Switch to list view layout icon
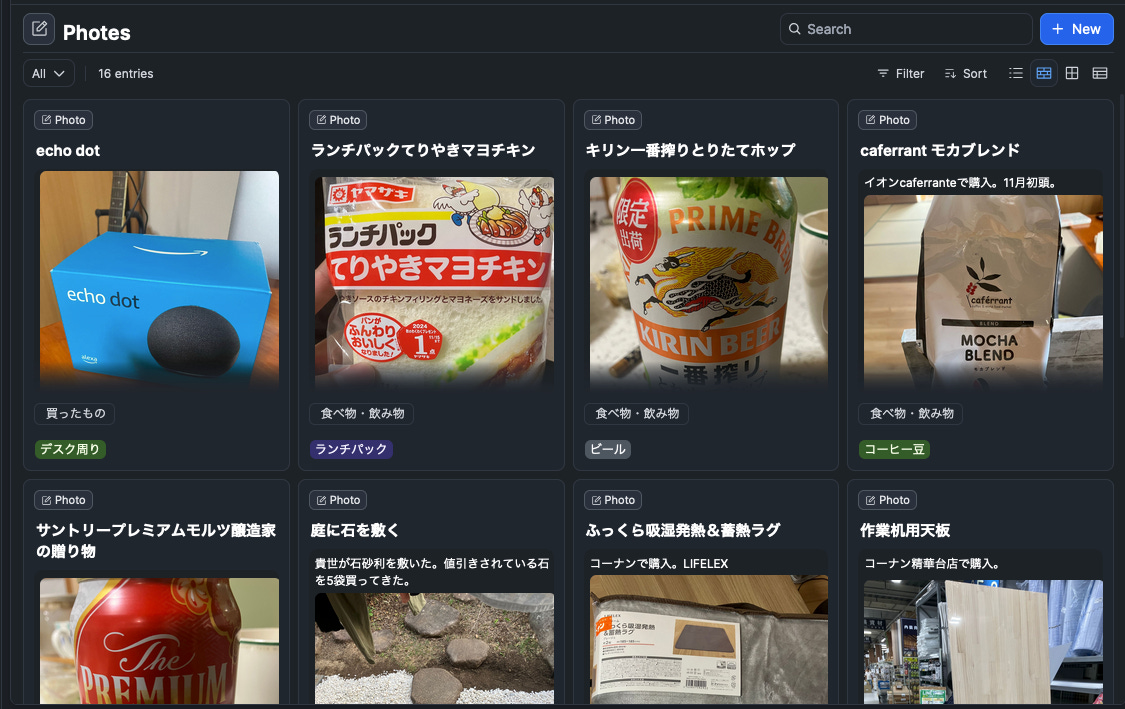 (1016, 73)
